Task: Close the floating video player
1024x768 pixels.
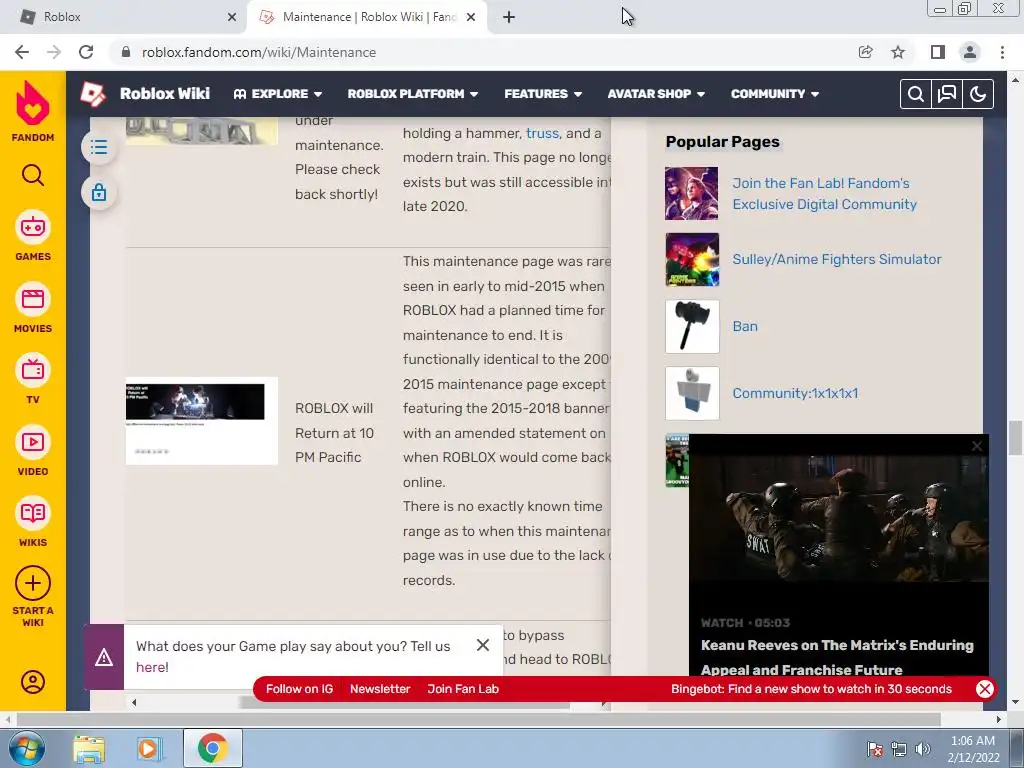Action: tap(977, 446)
